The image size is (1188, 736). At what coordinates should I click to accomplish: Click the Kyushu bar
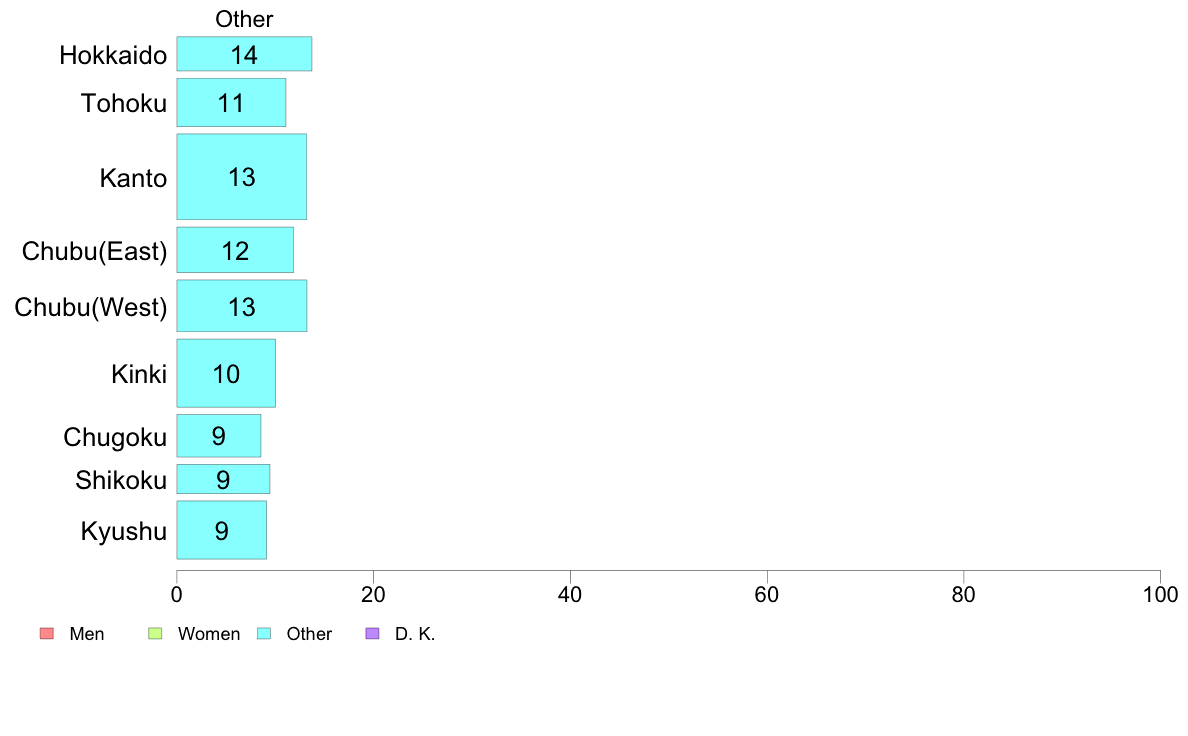[221, 530]
